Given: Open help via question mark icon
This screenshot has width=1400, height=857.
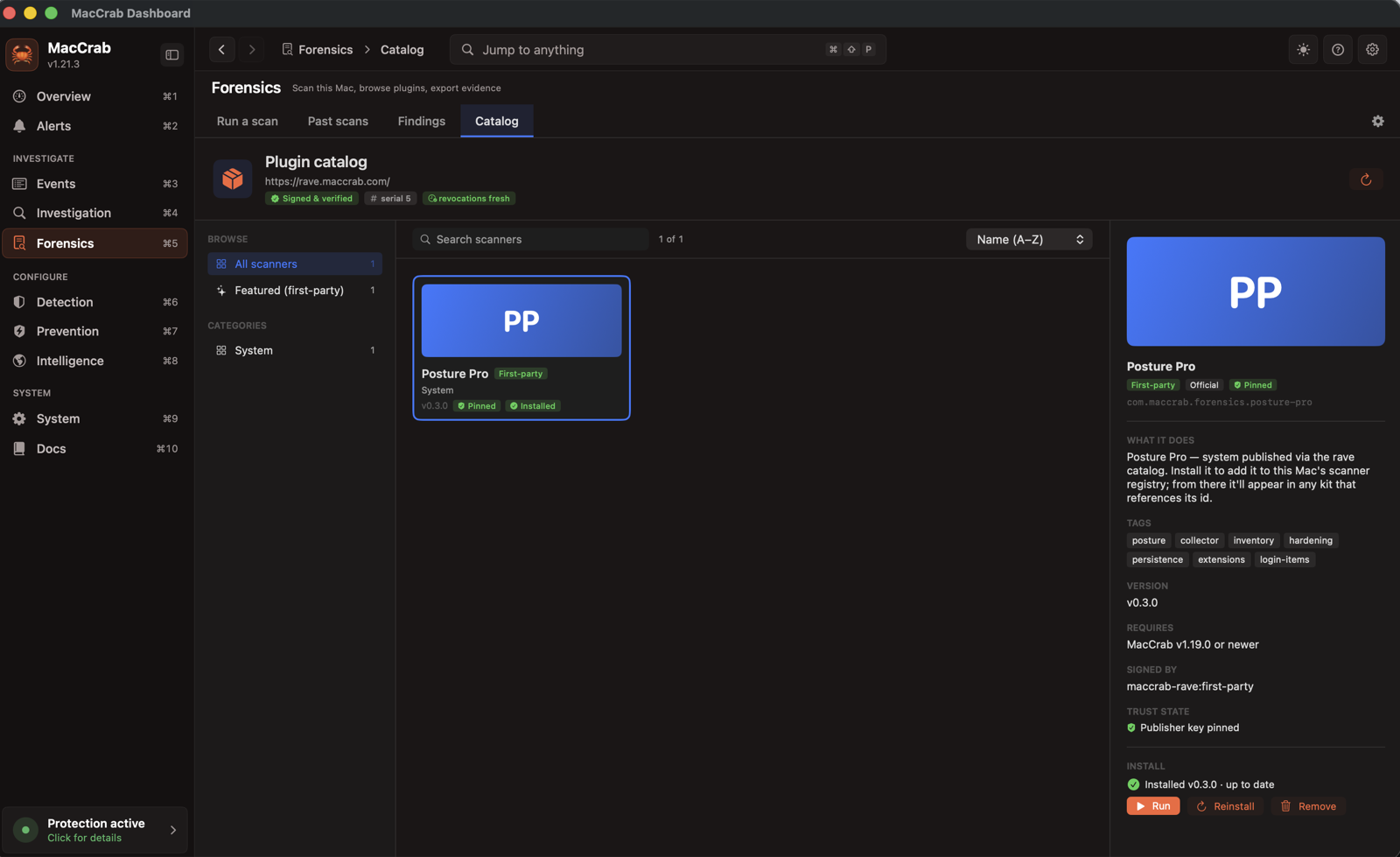Looking at the screenshot, I should click(1338, 50).
